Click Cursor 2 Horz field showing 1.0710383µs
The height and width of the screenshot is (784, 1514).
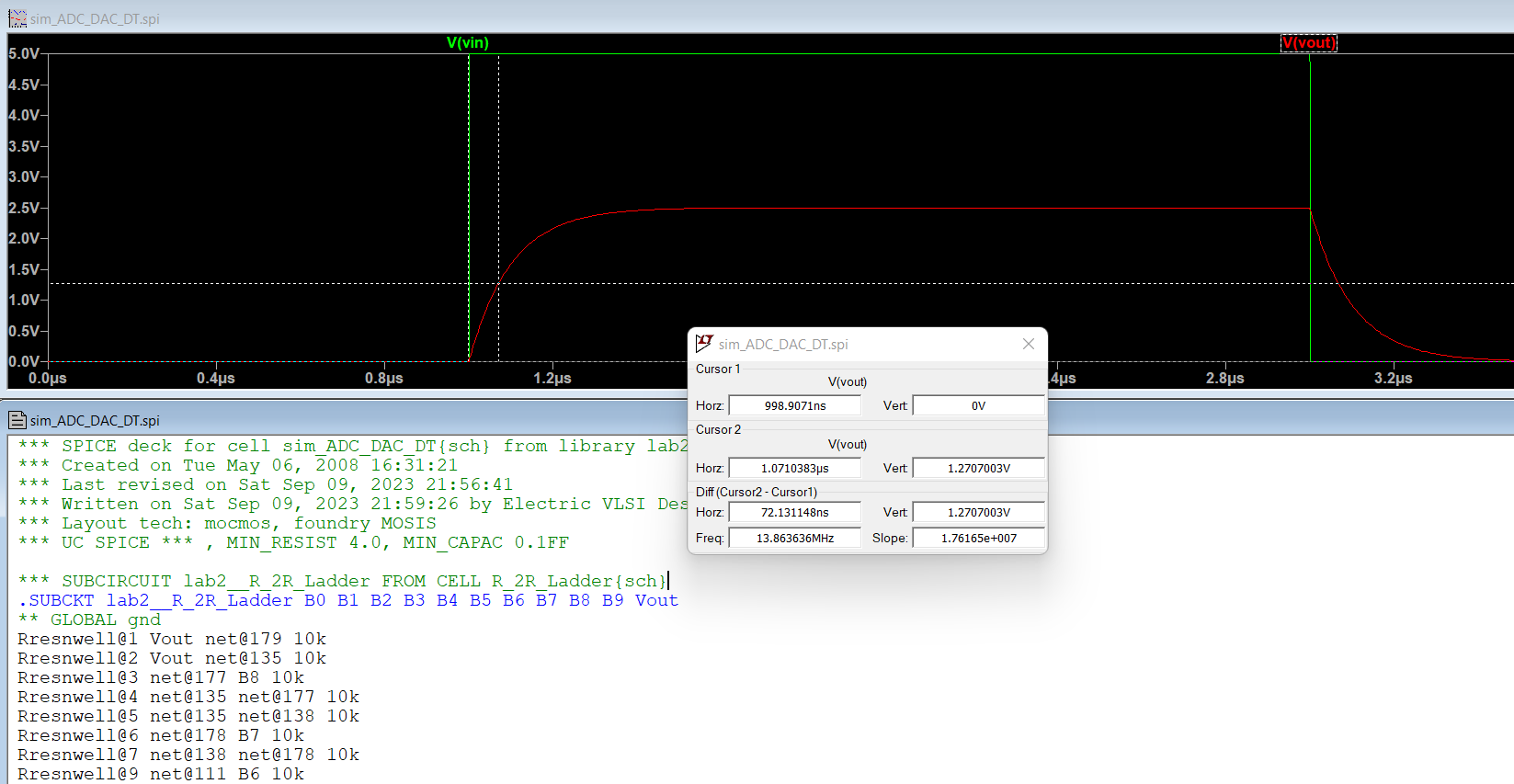(x=795, y=468)
